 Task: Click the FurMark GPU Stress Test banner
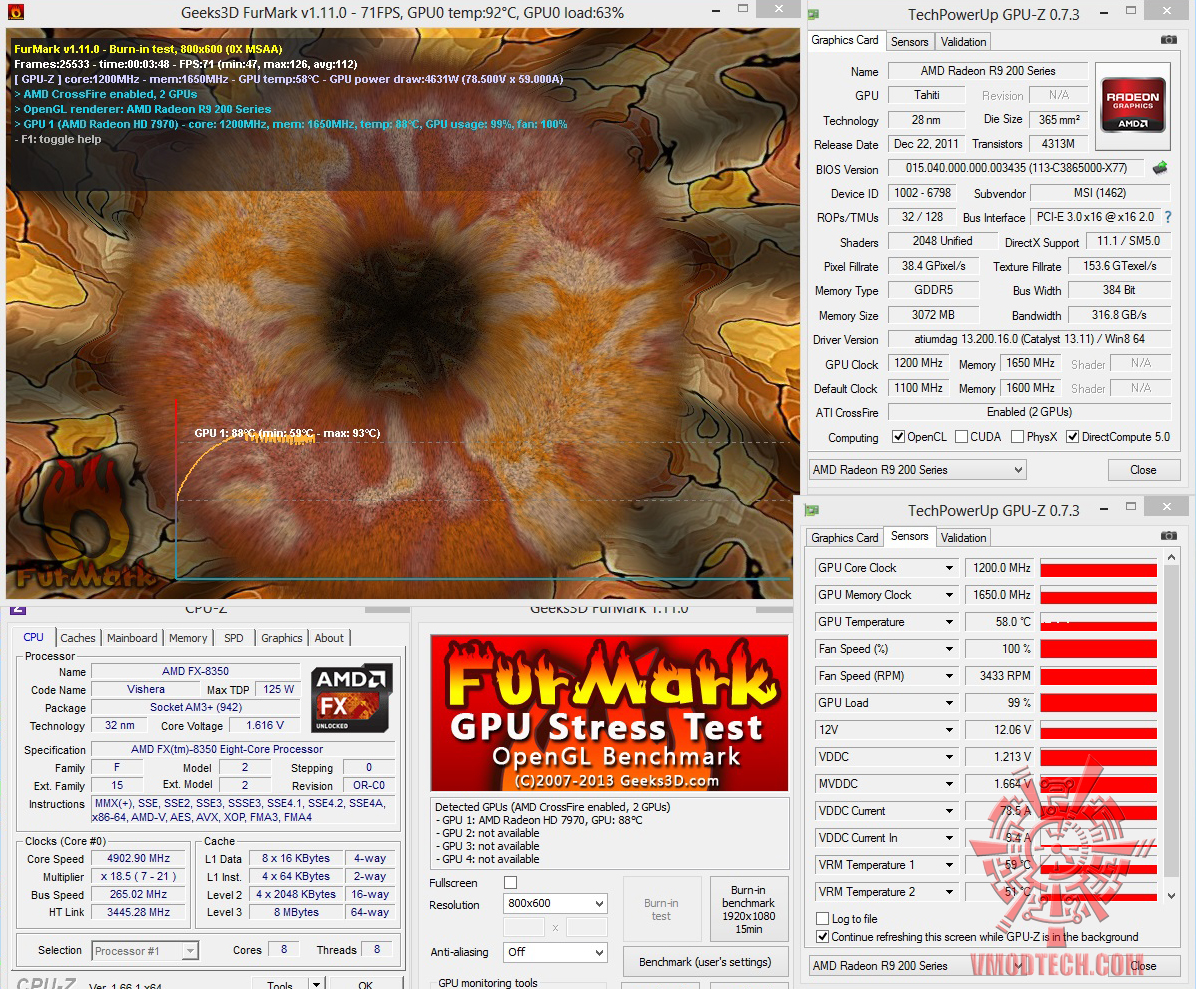(x=609, y=713)
